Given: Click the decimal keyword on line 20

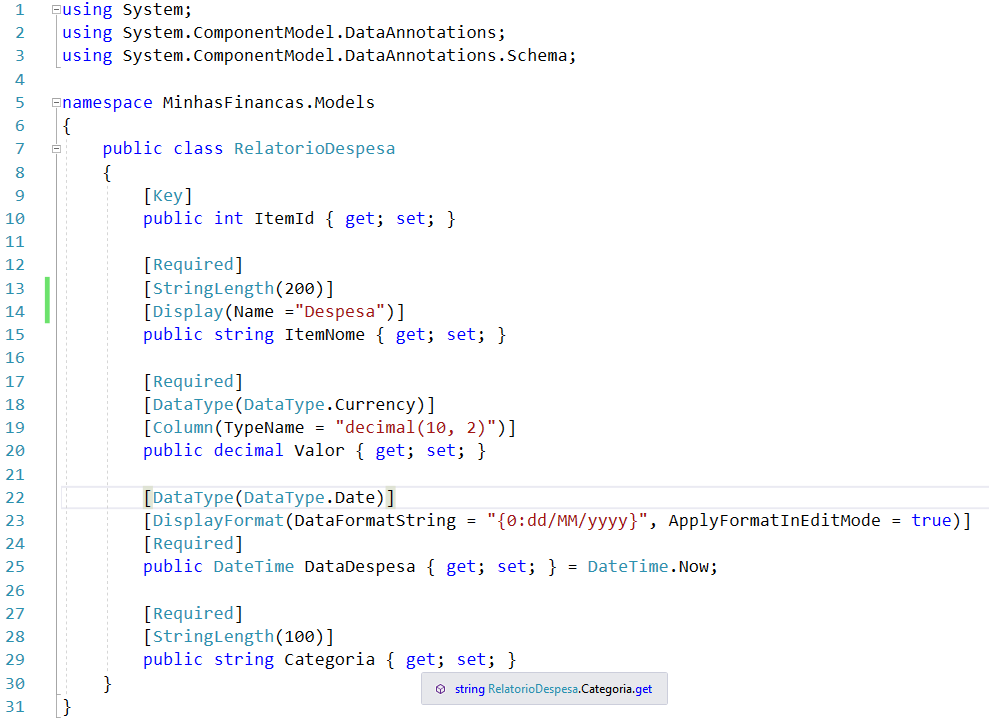Looking at the screenshot, I should tap(249, 451).
